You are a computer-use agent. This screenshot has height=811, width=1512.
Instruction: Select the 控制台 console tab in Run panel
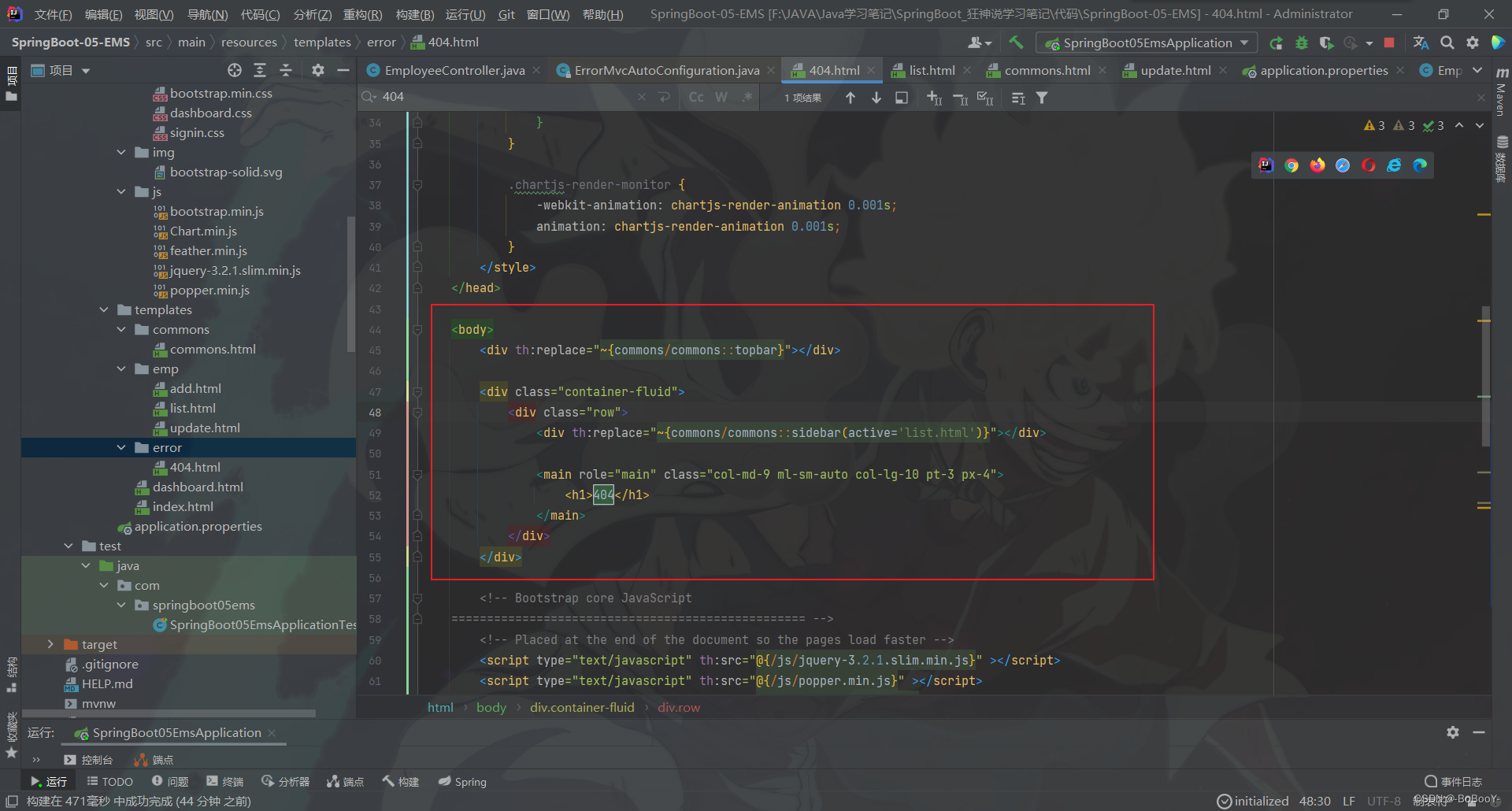tap(88, 760)
